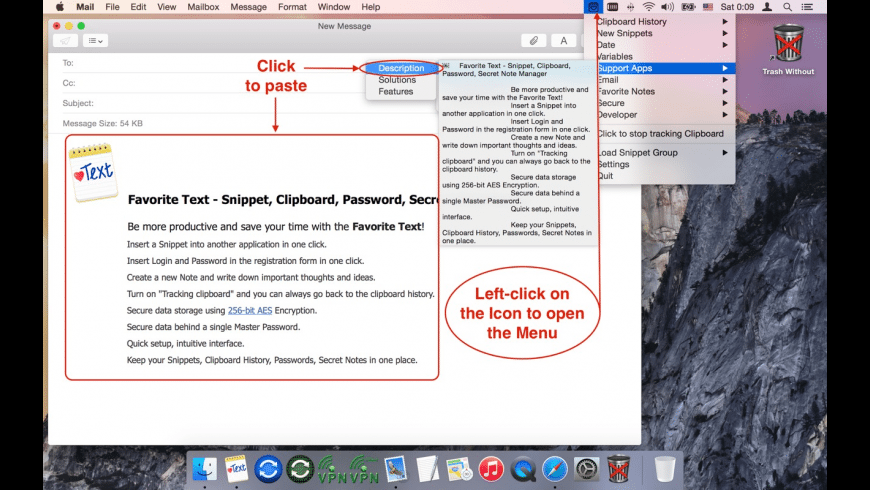The width and height of the screenshot is (870, 490).
Task: Open the empty Trash in the Dock
Action: [665, 469]
